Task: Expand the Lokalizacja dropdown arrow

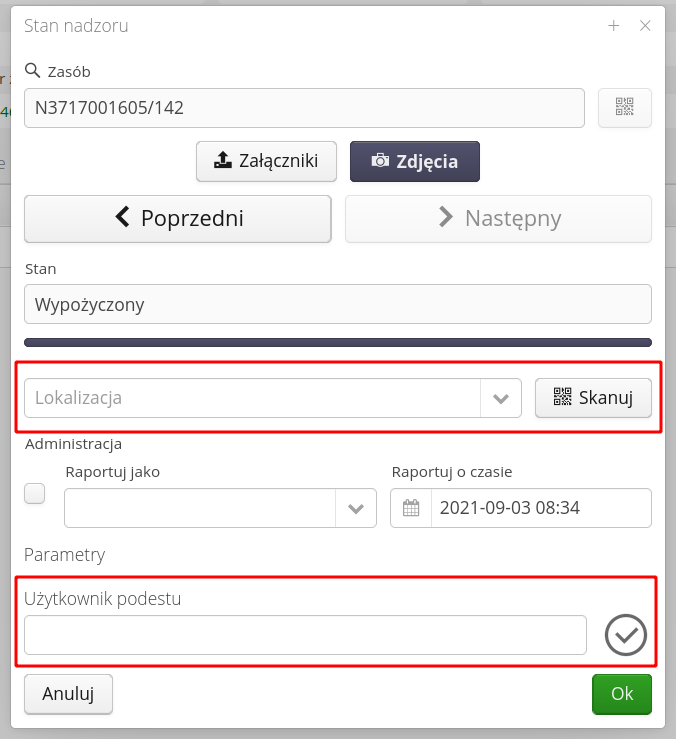Action: pos(501,398)
